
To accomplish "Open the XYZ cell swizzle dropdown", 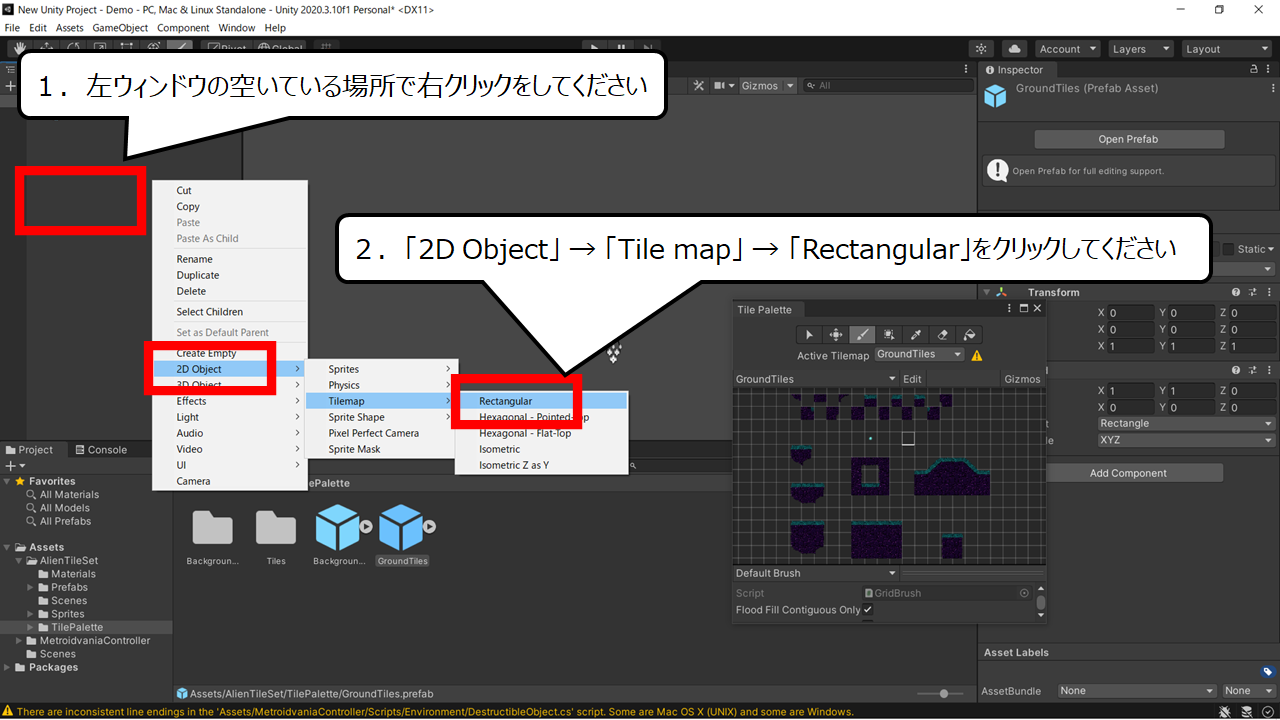I will tap(1185, 440).
